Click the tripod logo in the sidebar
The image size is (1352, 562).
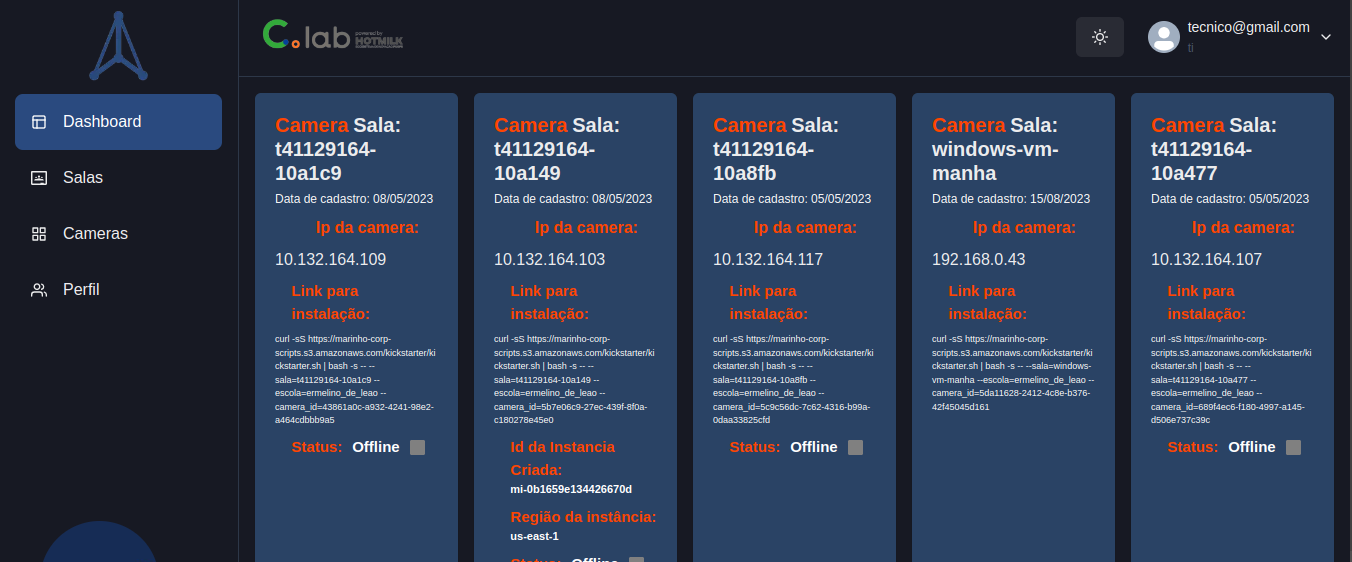coord(118,45)
